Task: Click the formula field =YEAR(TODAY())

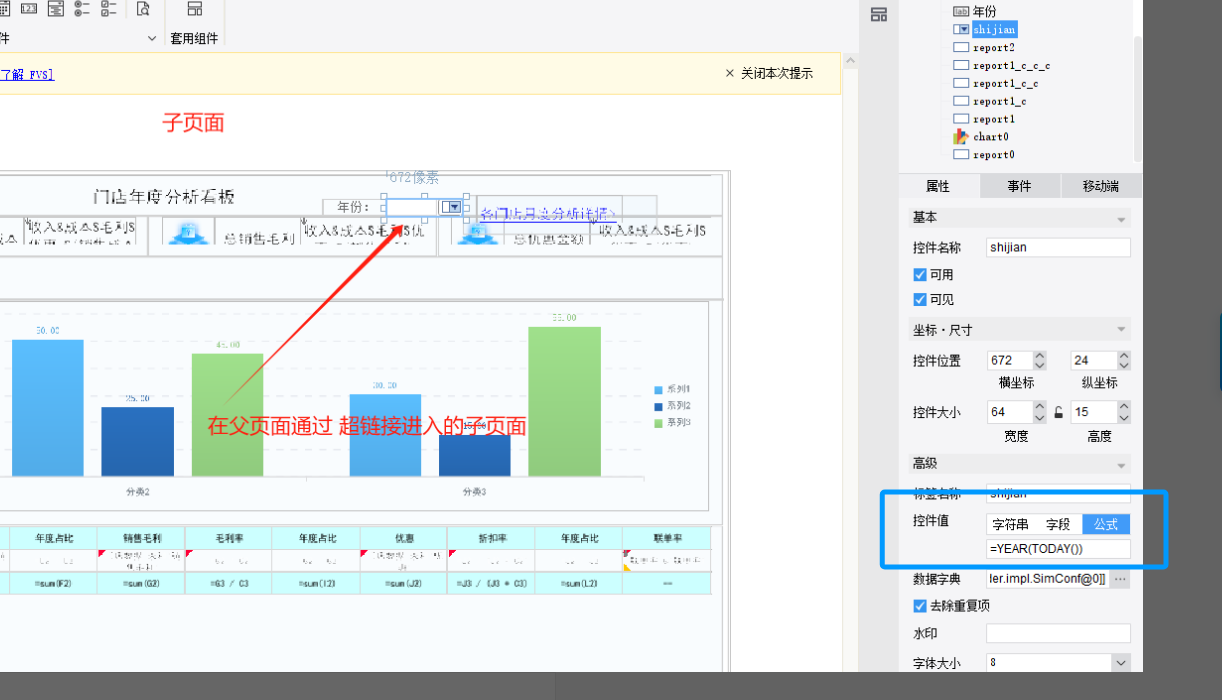Action: click(1058, 548)
